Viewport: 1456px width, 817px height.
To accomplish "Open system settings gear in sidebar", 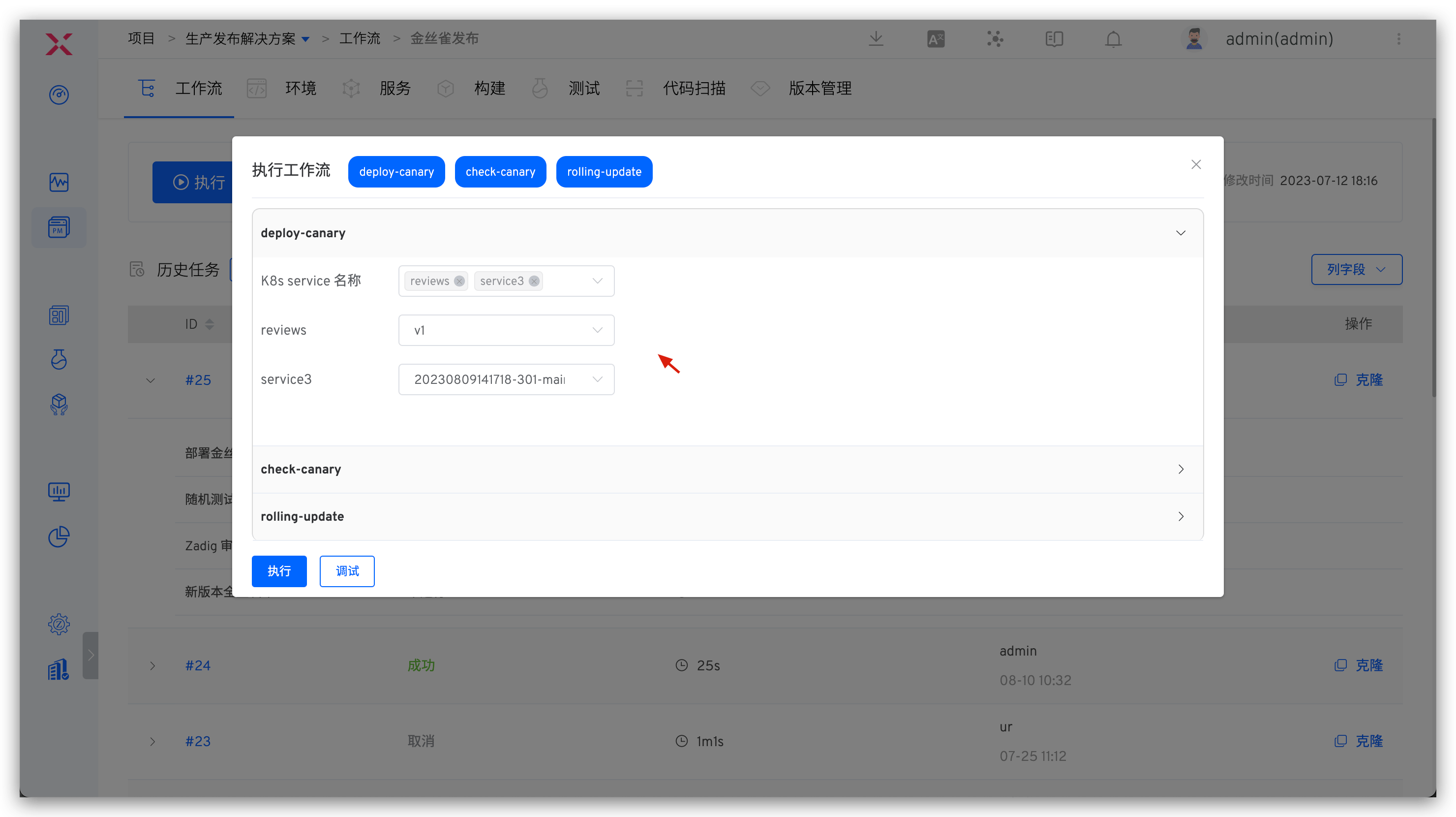I will 59,624.
